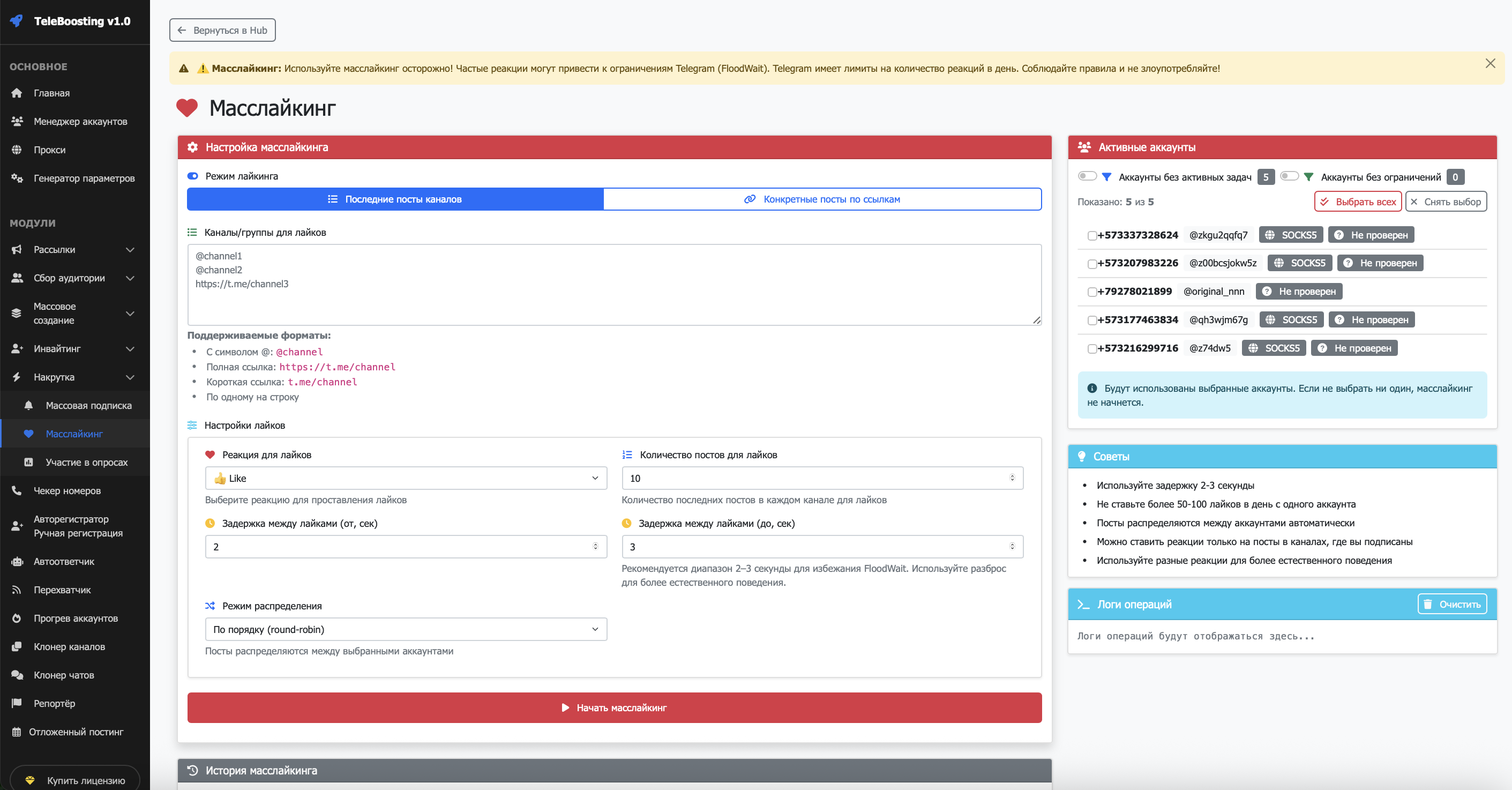This screenshot has width=1512, height=790.
Task: Click the Выбрать всех button
Action: click(x=1357, y=202)
